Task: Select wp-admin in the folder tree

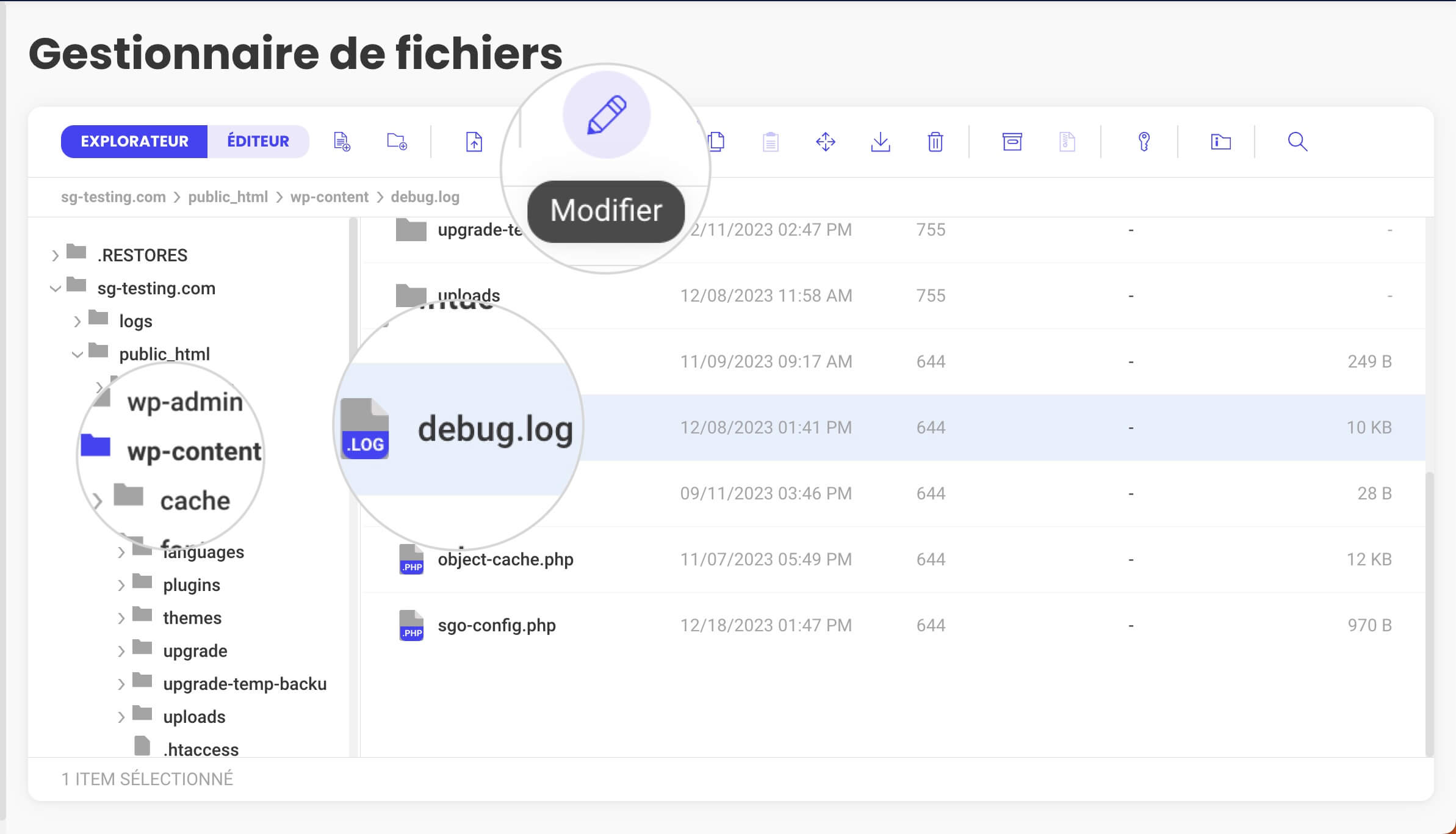Action: click(x=185, y=402)
